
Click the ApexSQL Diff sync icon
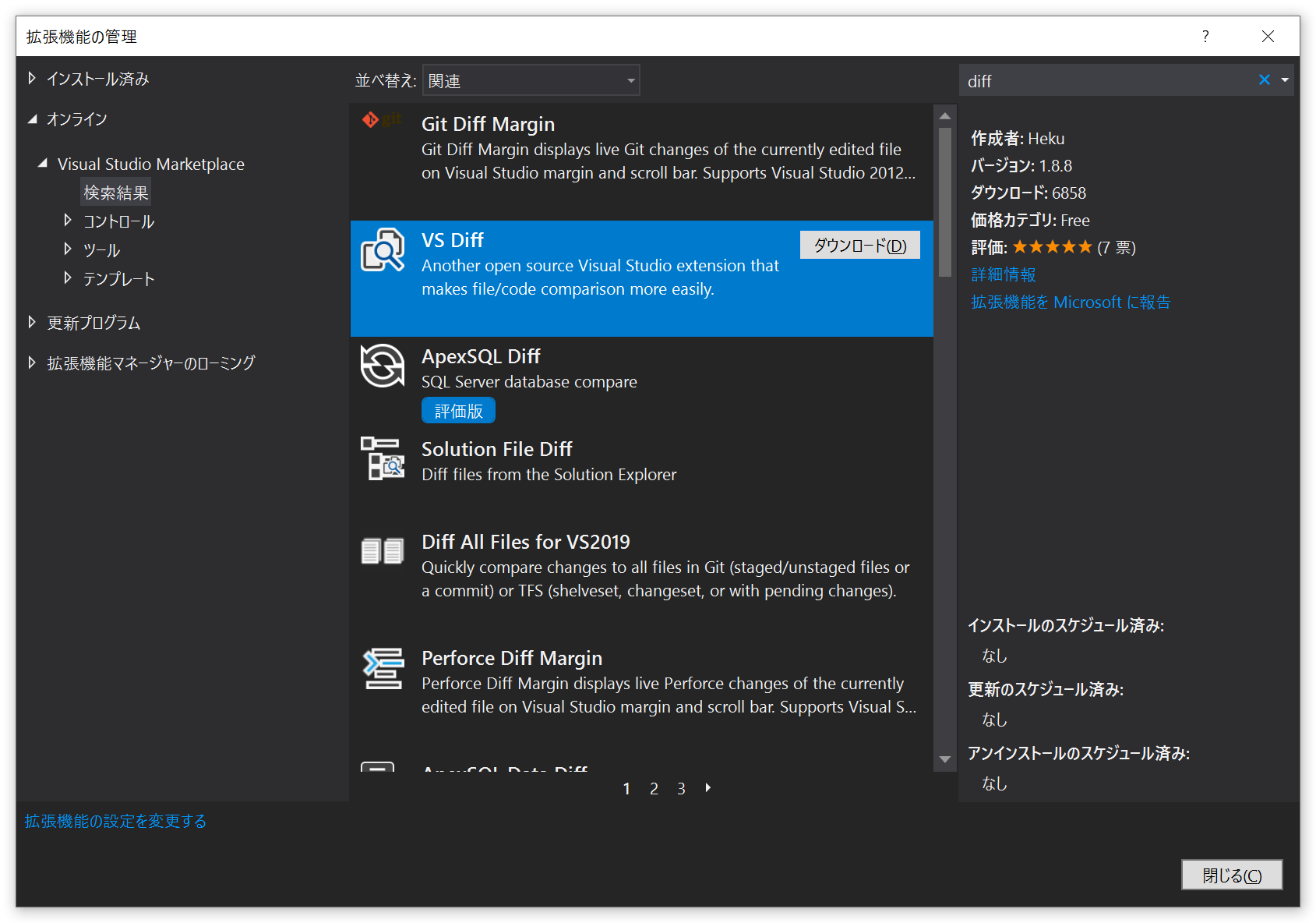381,367
